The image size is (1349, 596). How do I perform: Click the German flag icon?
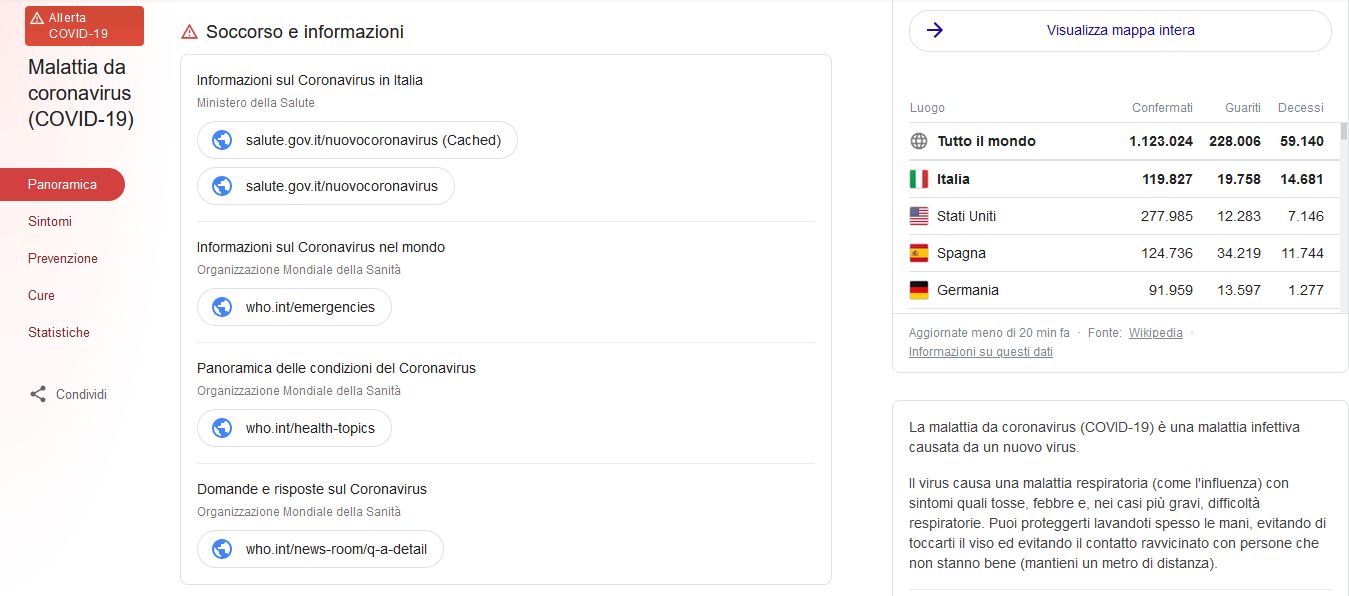click(919, 290)
